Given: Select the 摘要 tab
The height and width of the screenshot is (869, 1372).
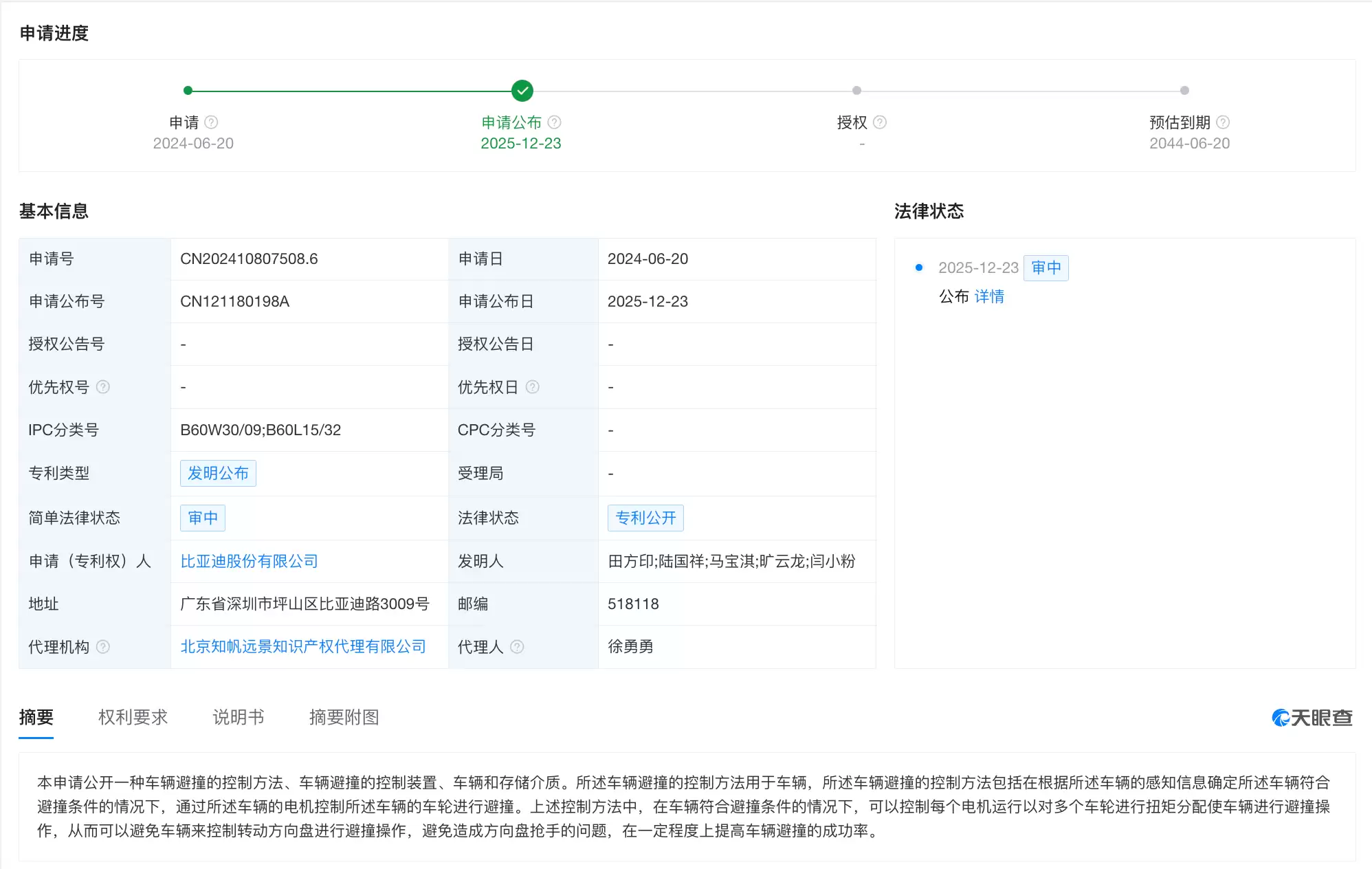Looking at the screenshot, I should [x=36, y=717].
